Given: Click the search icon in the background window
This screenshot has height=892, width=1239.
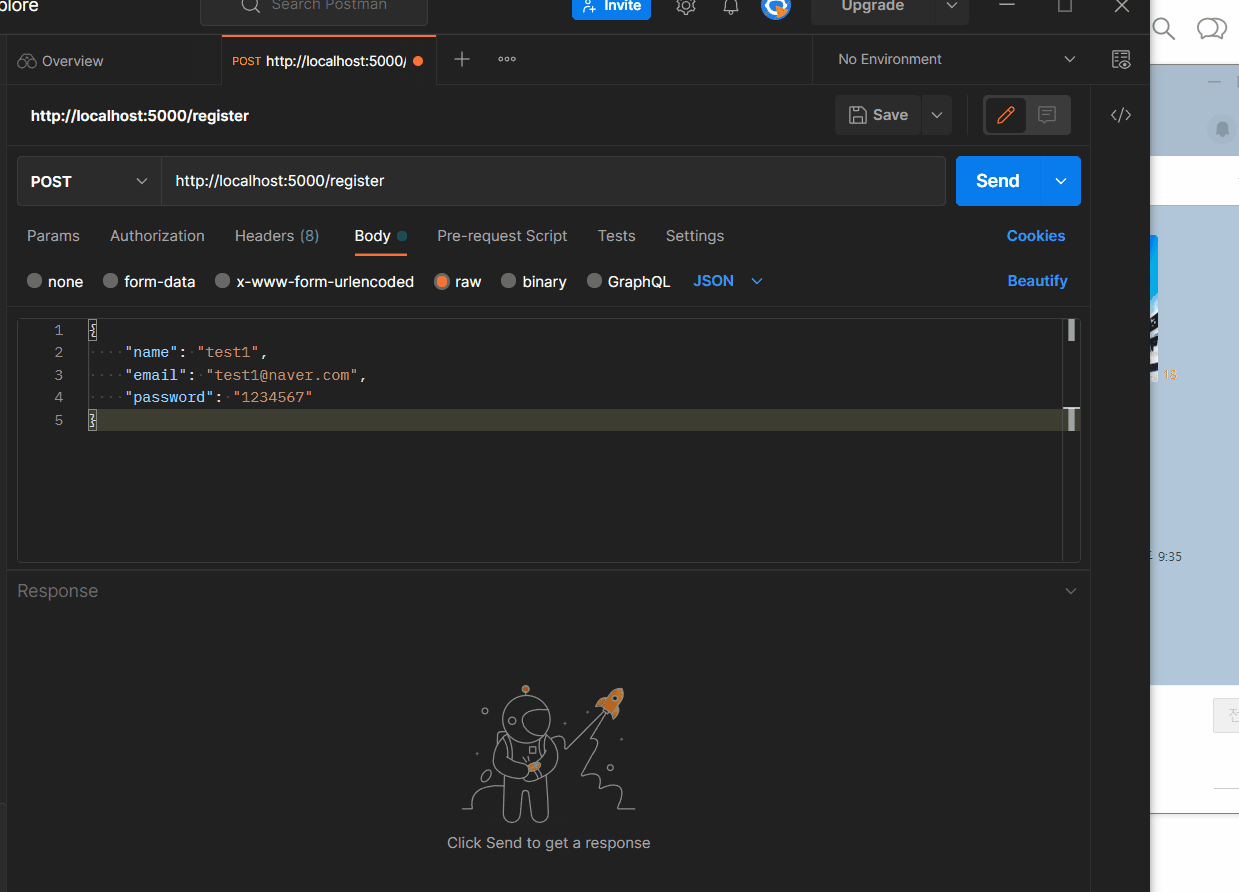Looking at the screenshot, I should click(x=1164, y=28).
